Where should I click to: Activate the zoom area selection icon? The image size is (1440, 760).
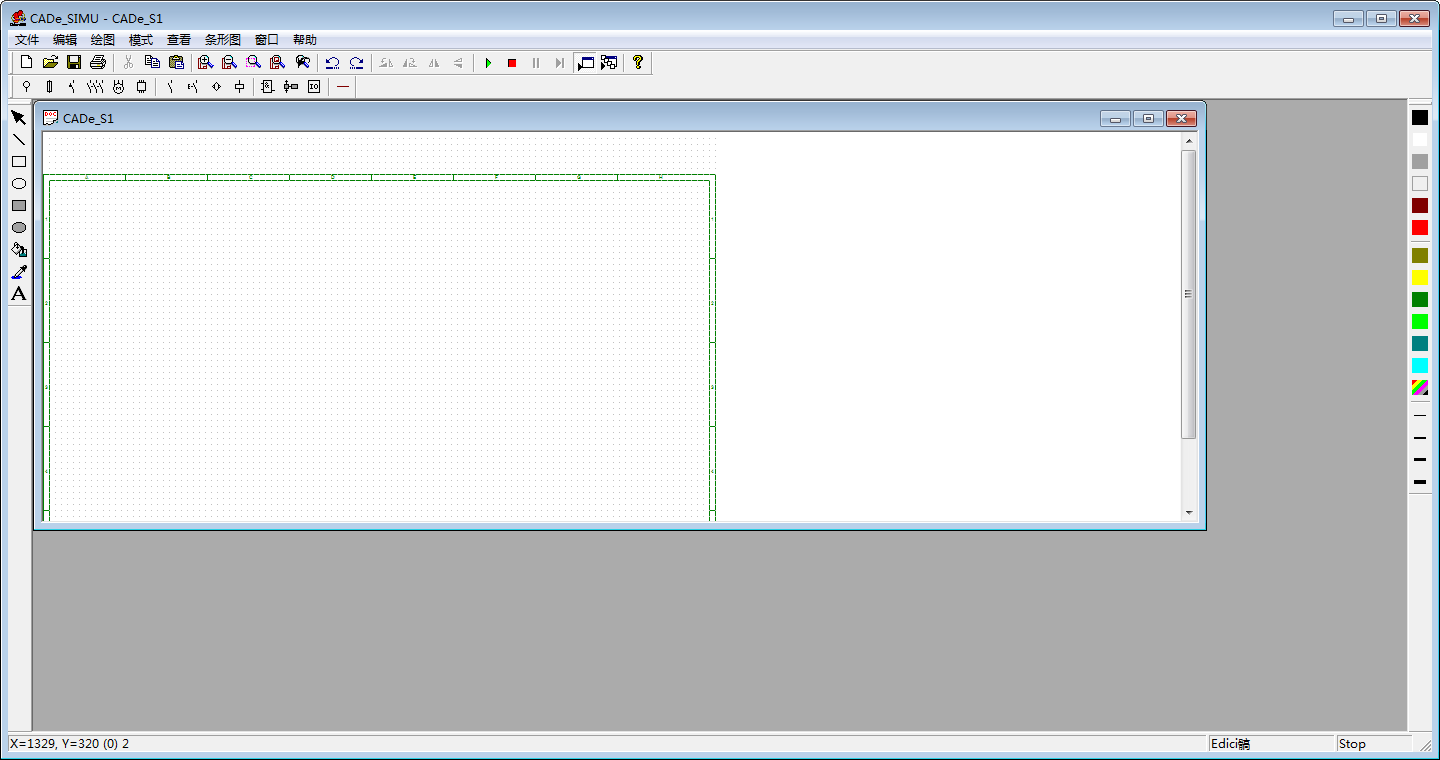click(x=253, y=62)
